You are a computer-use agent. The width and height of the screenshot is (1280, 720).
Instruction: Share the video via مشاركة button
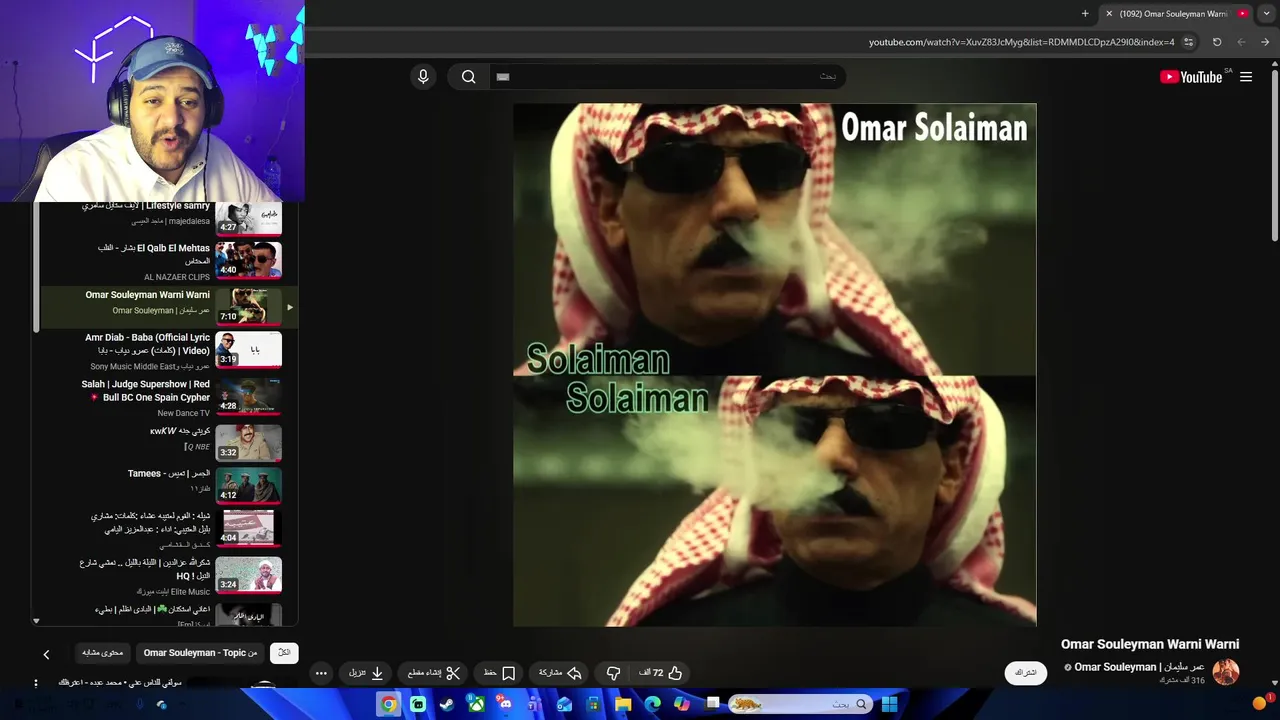559,673
